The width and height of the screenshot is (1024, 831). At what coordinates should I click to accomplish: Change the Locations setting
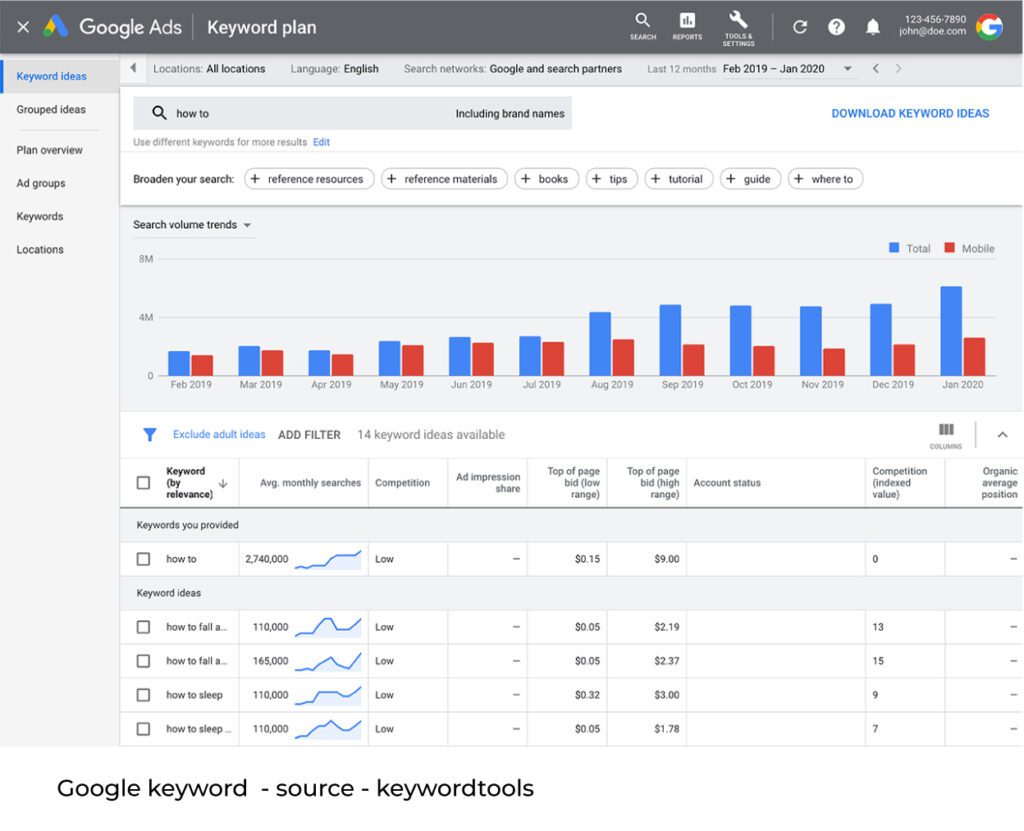coord(209,69)
